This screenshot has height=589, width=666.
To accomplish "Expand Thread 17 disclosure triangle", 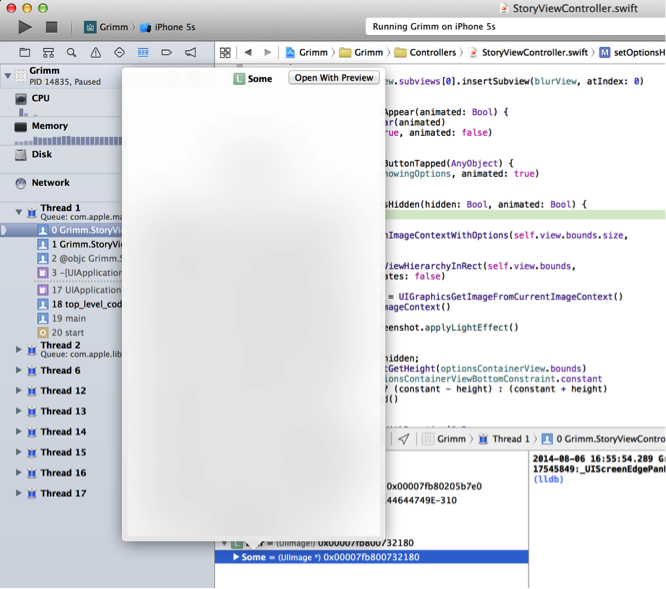I will [18, 493].
